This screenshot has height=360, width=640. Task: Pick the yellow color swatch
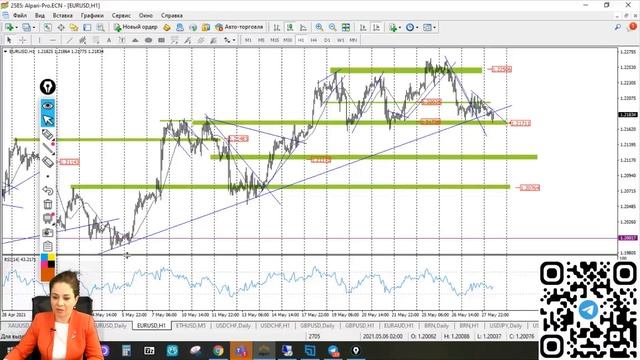tap(51, 257)
